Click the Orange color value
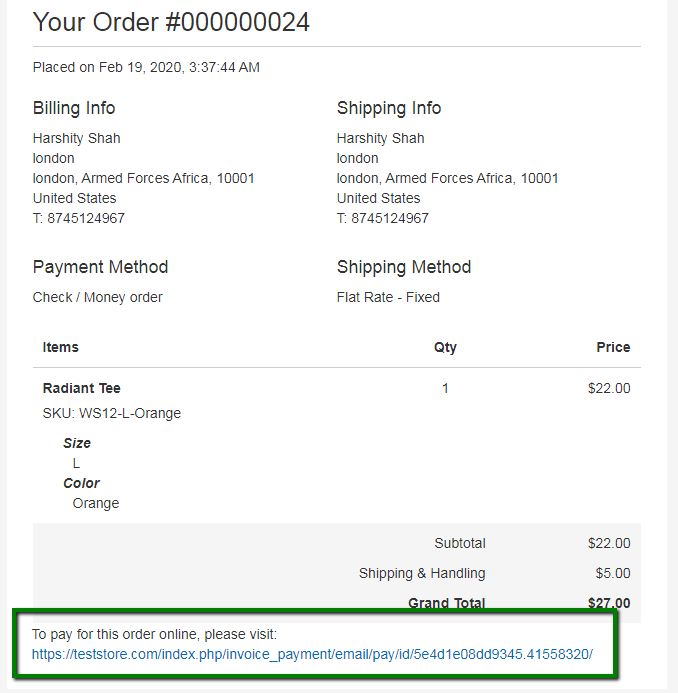Image resolution: width=678 pixels, height=693 pixels. [x=96, y=503]
